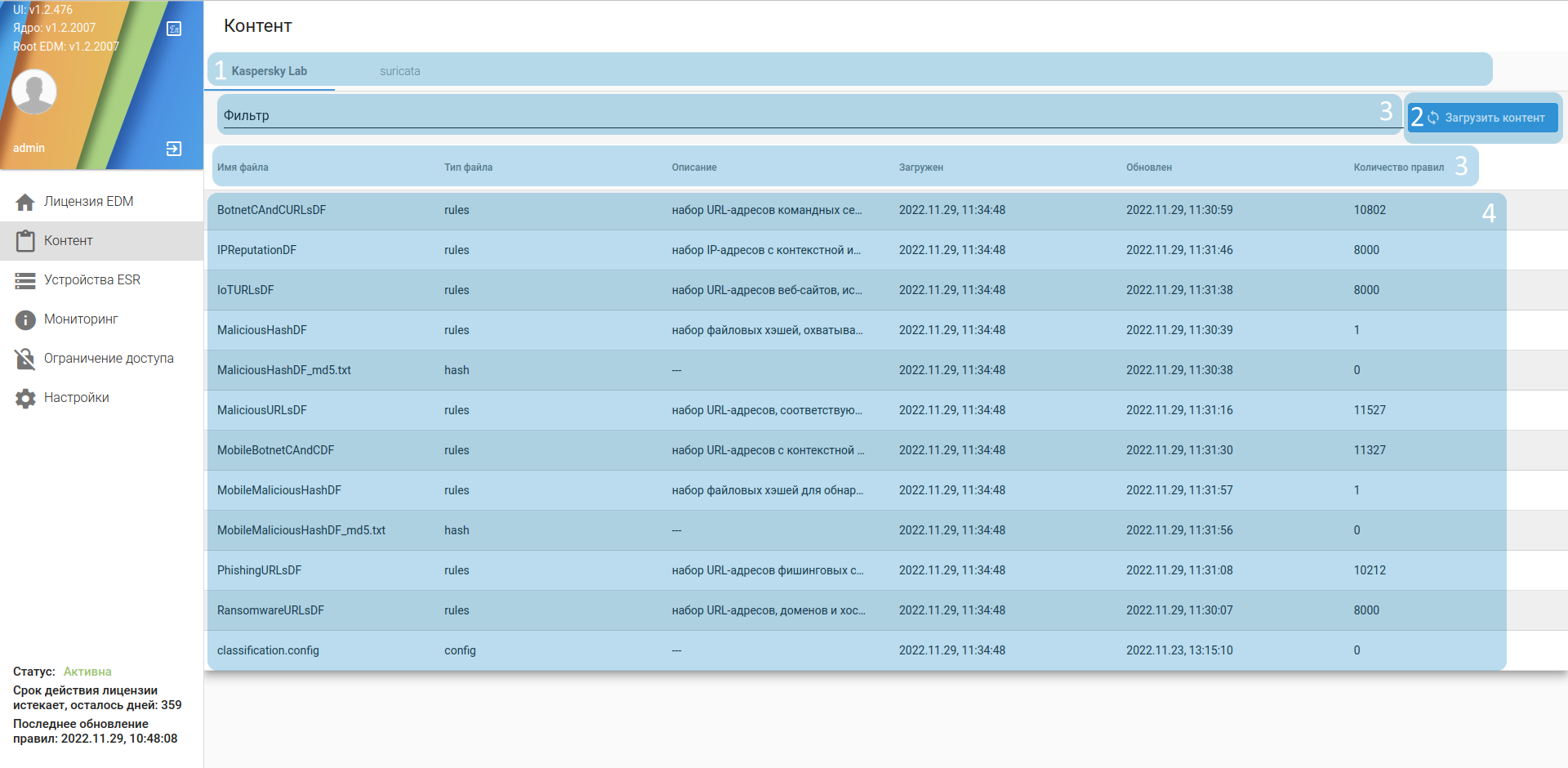Click the lock icon for Ограничение доступа
Viewport: 1568px width, 768px height.
[25, 359]
